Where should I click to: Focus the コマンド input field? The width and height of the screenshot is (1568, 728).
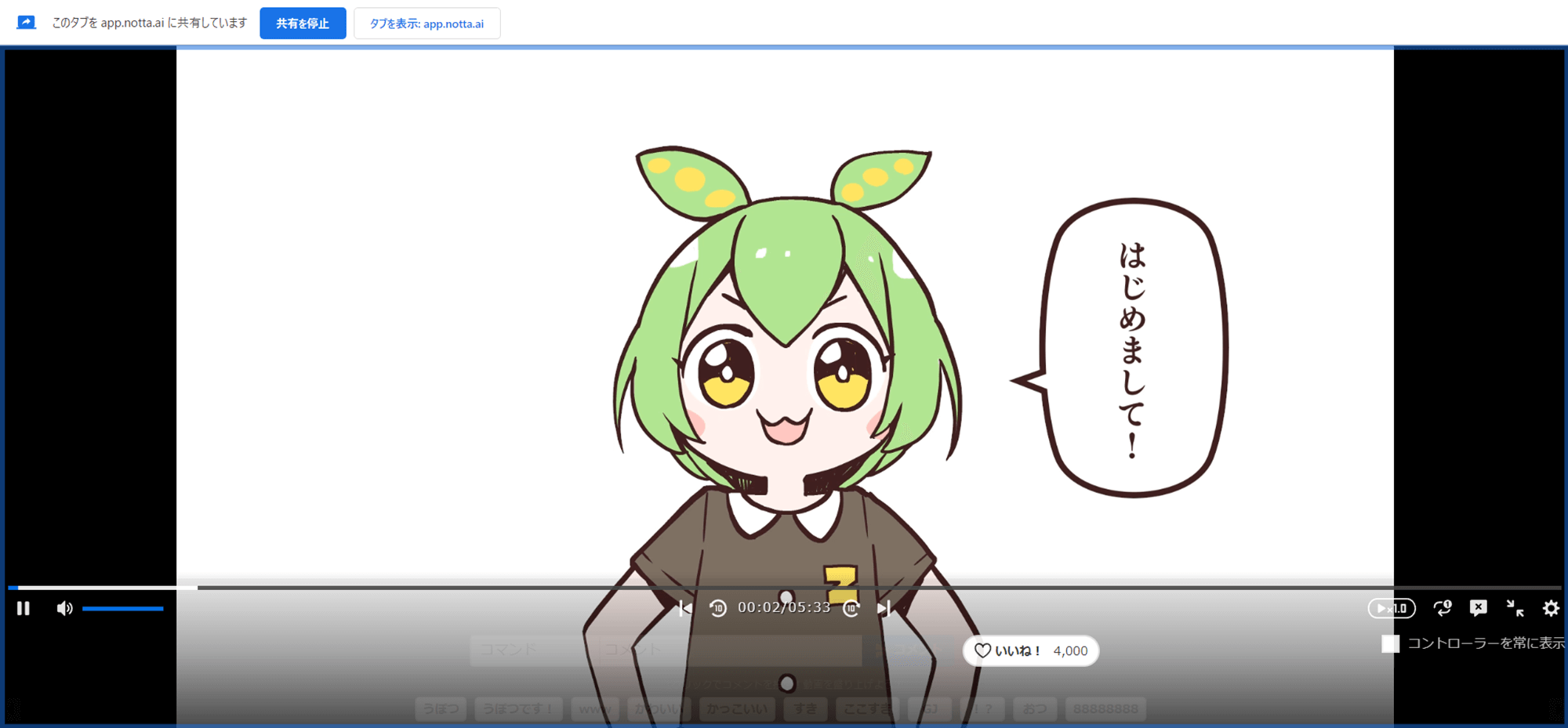(533, 650)
